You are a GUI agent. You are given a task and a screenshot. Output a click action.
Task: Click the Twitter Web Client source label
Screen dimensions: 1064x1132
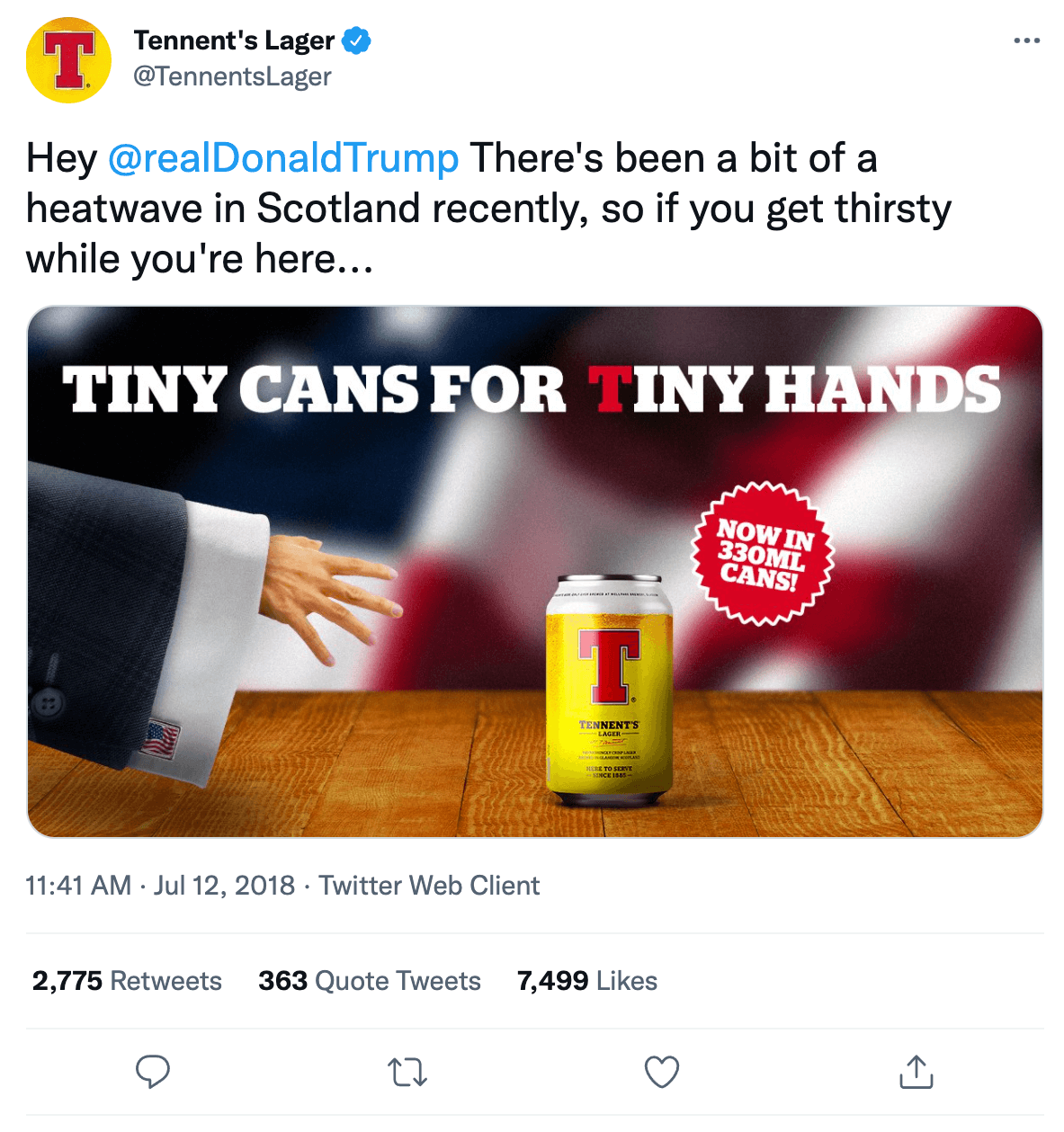pyautogui.click(x=429, y=886)
